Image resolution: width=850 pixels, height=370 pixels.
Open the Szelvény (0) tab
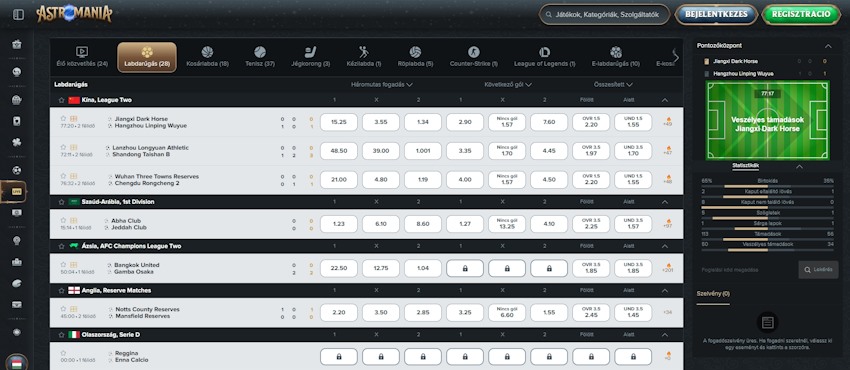pyautogui.click(x=713, y=294)
